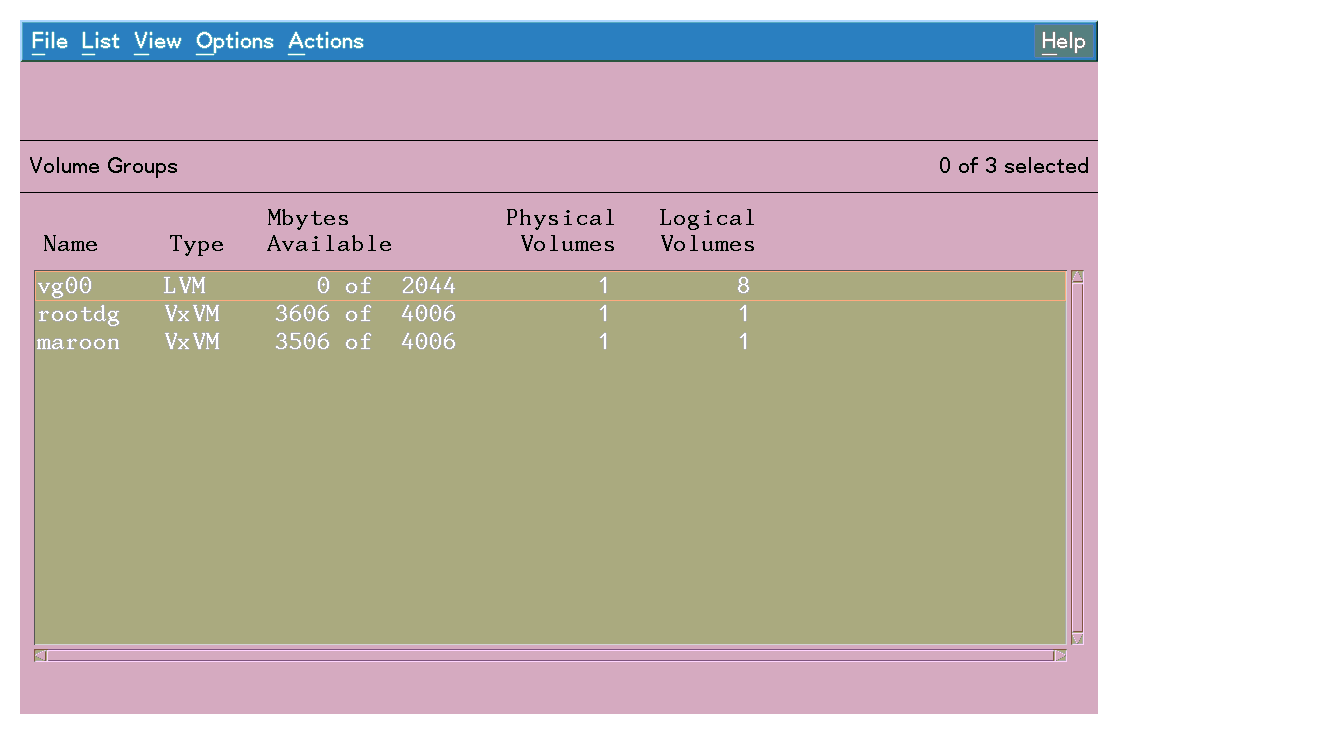Click the horizontal scrollbar right arrow
1320x734 pixels.
[x=1062, y=655]
